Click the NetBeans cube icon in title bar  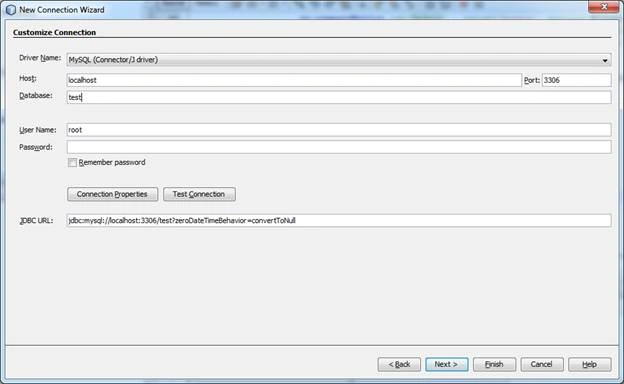click(11, 10)
